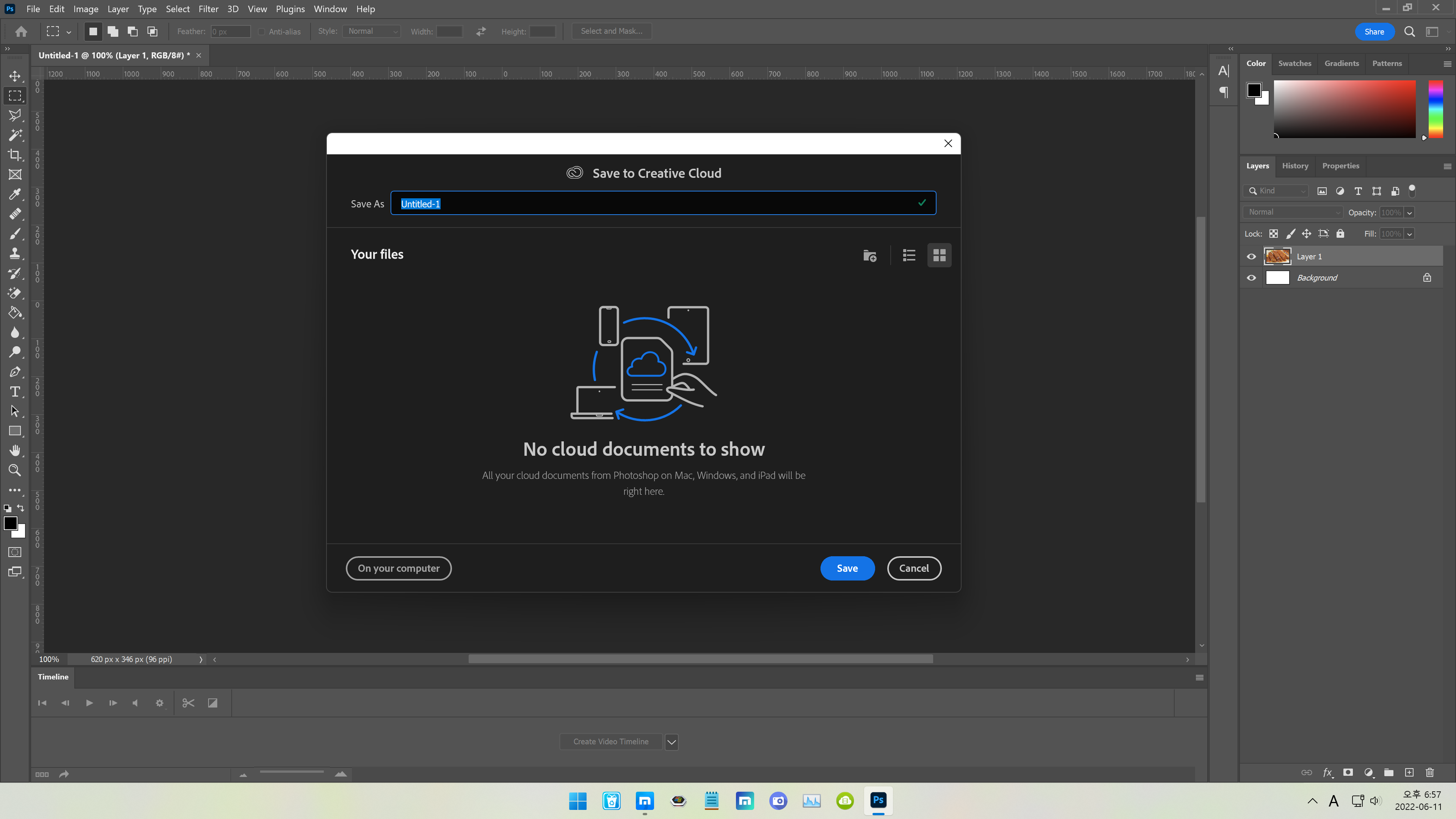
Task: Expand the Opacity value dropdown
Action: pyautogui.click(x=1410, y=213)
